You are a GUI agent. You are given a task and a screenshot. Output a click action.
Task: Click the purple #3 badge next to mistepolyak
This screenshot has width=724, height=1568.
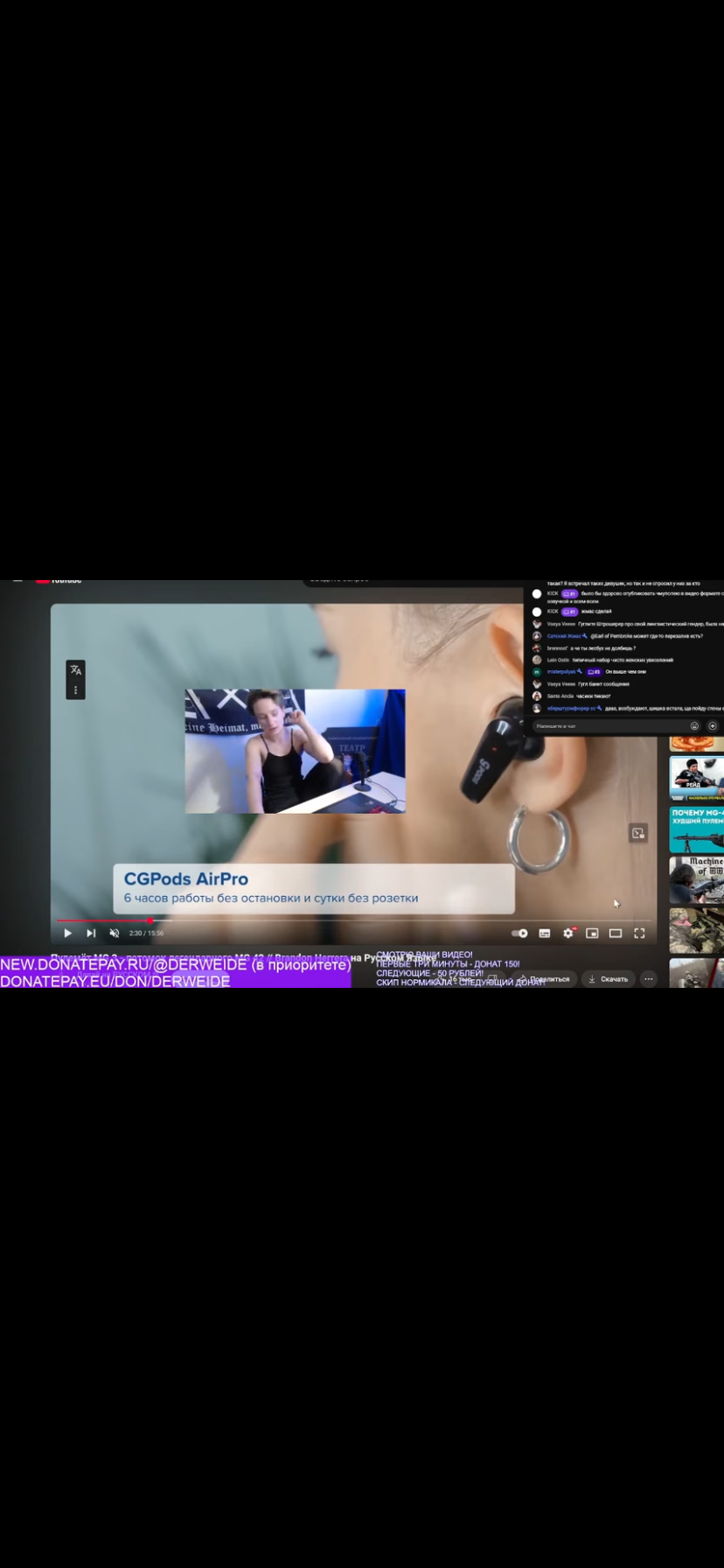click(595, 672)
